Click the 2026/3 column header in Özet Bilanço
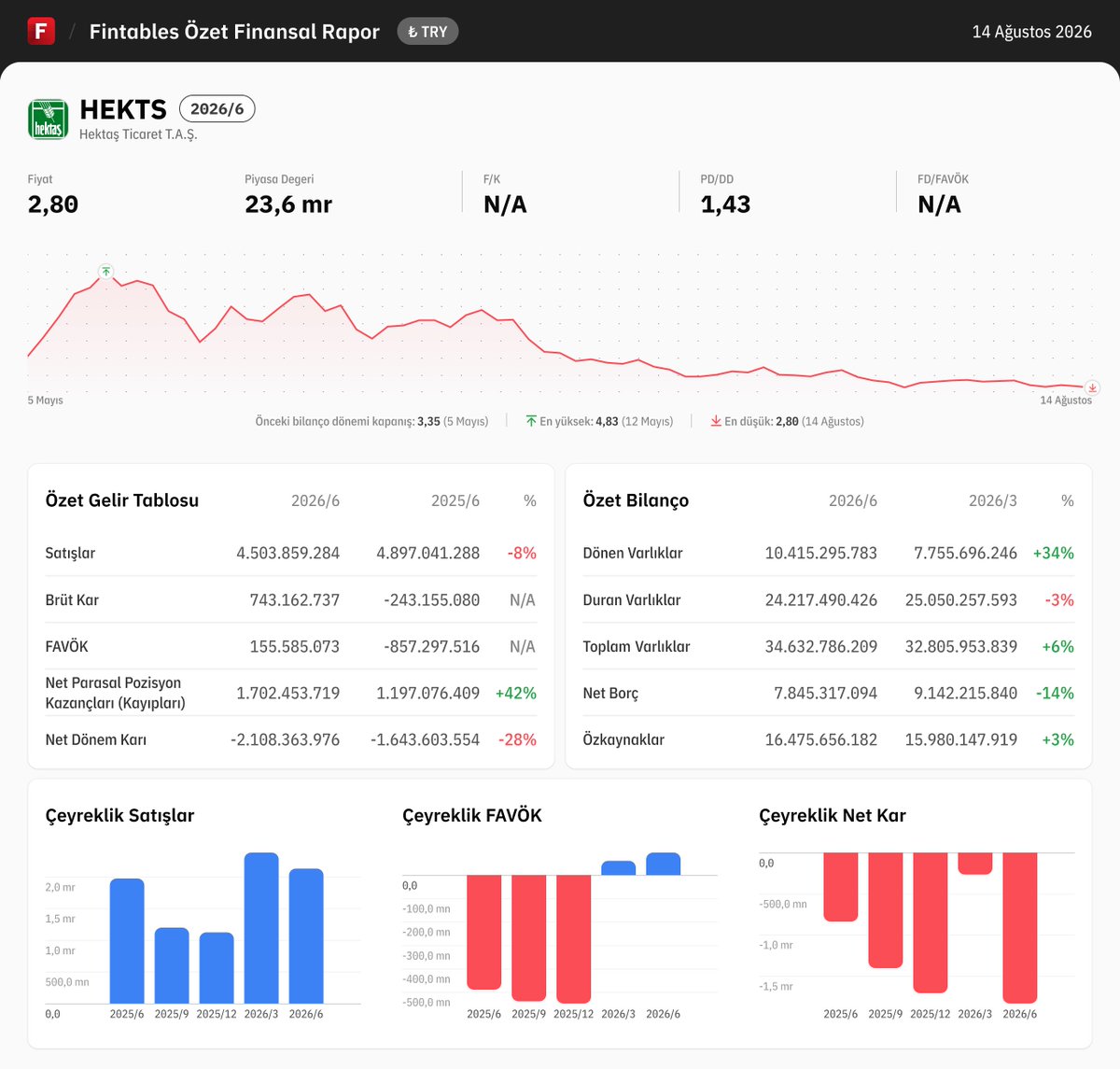 click(993, 500)
